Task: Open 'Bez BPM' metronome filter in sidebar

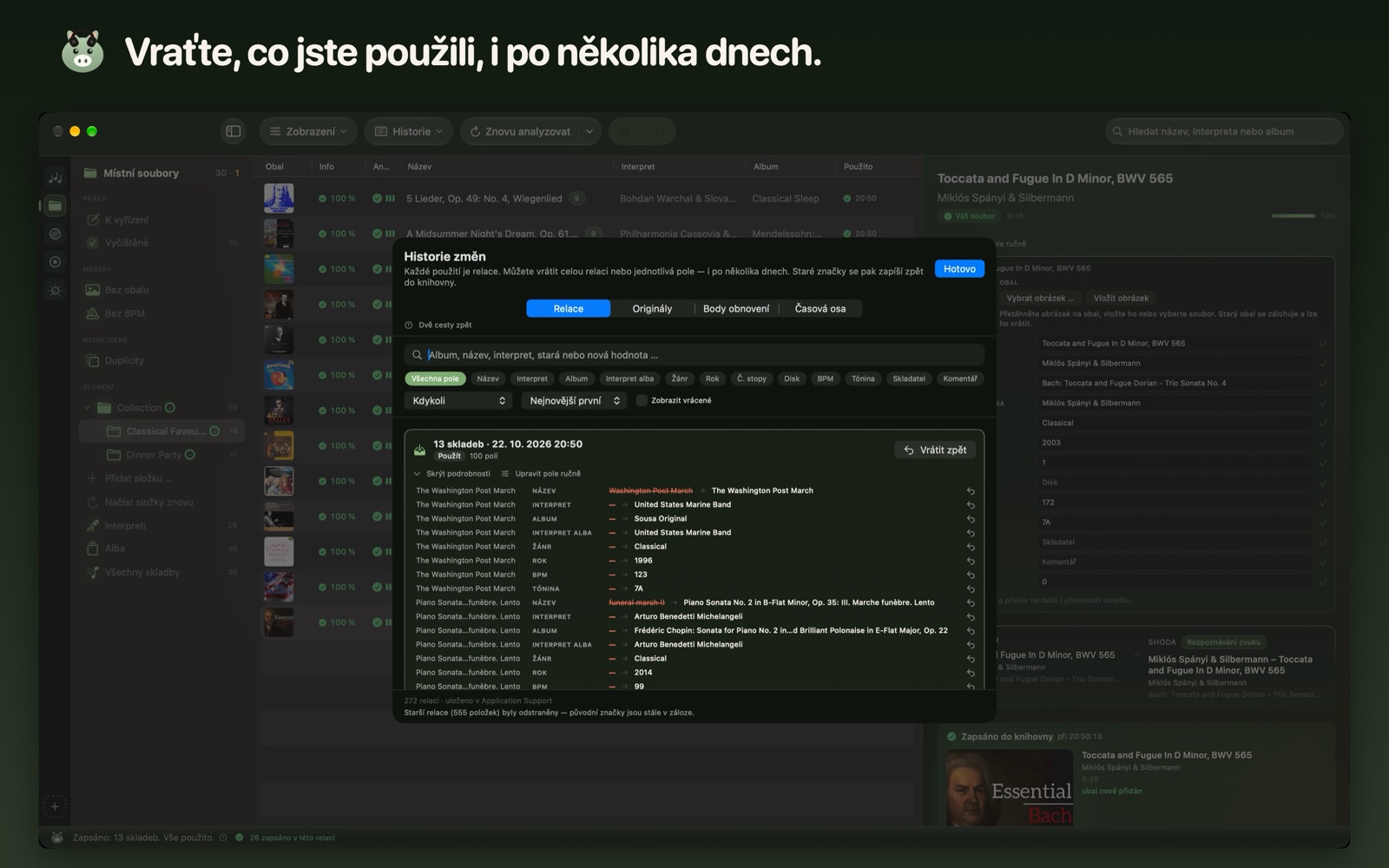Action: (x=124, y=313)
